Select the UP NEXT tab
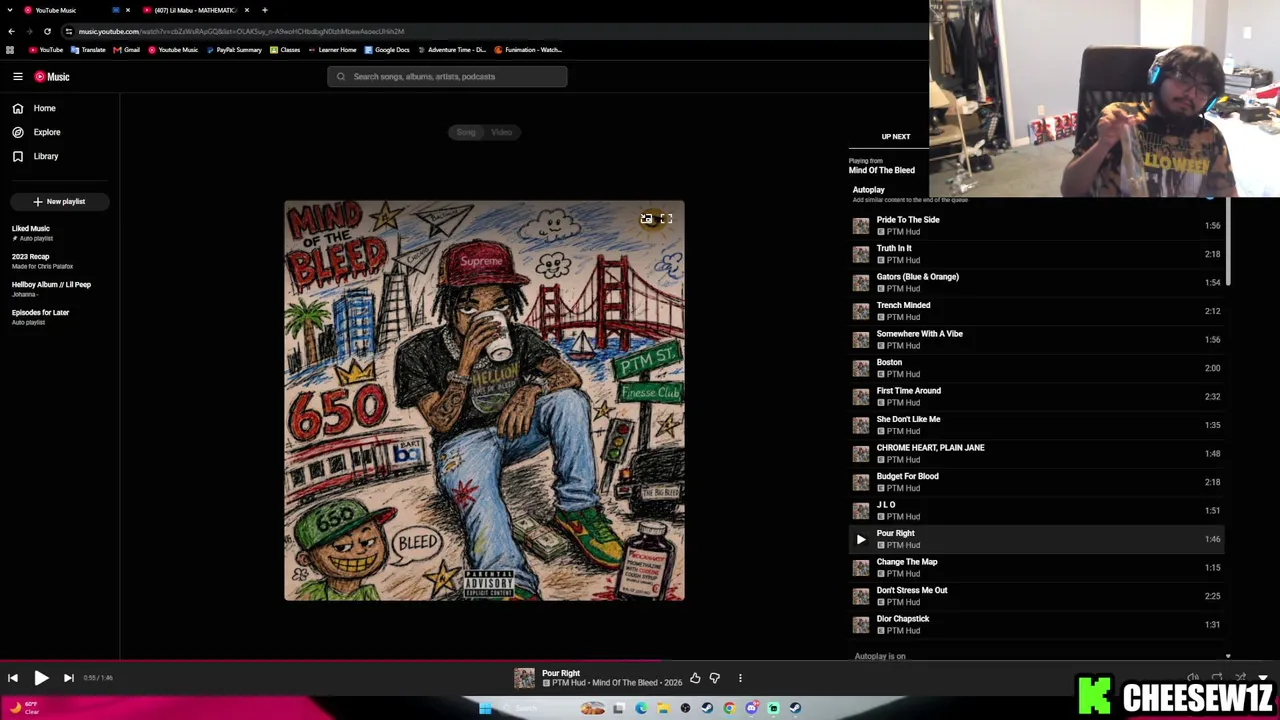 click(x=895, y=137)
